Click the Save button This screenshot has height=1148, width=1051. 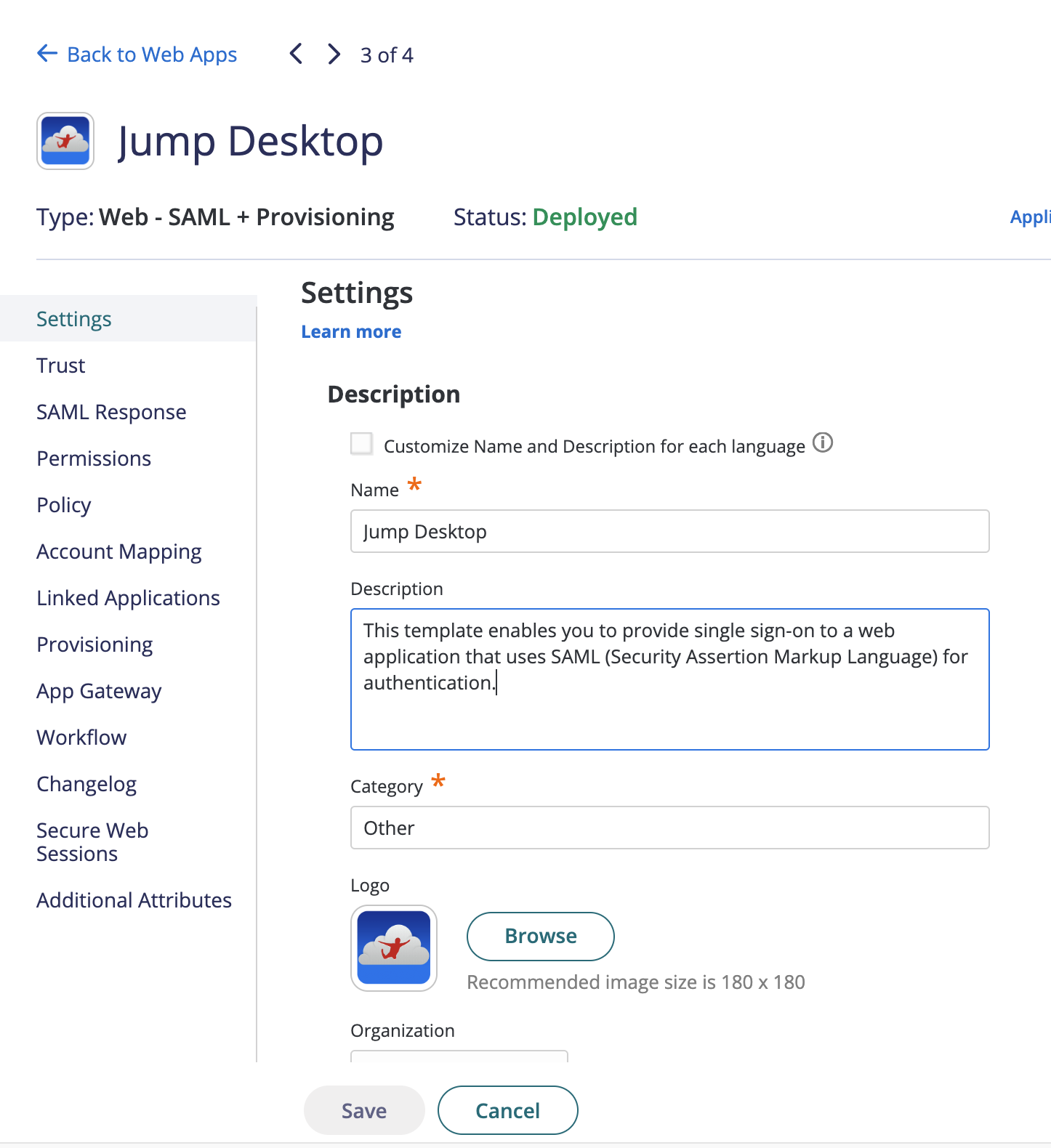click(364, 1110)
